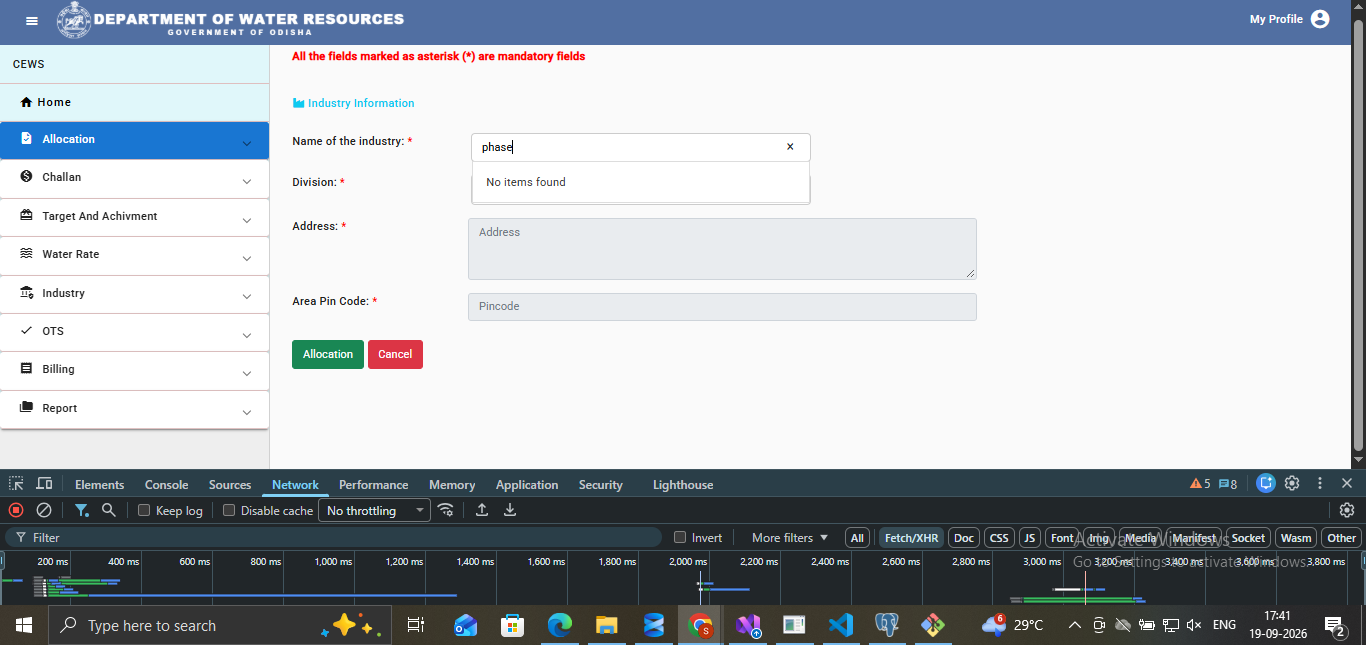Expand the Allocation sidebar menu
The height and width of the screenshot is (645, 1366).
[134, 140]
